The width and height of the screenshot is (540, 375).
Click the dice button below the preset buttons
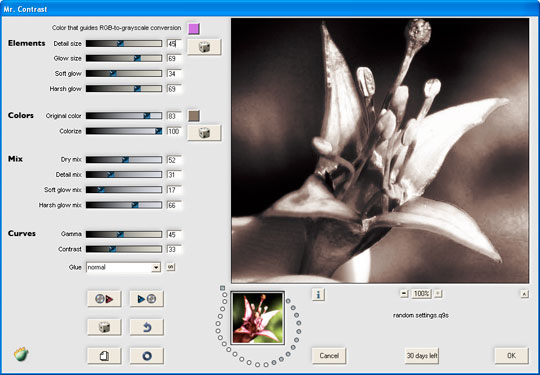(x=104, y=327)
